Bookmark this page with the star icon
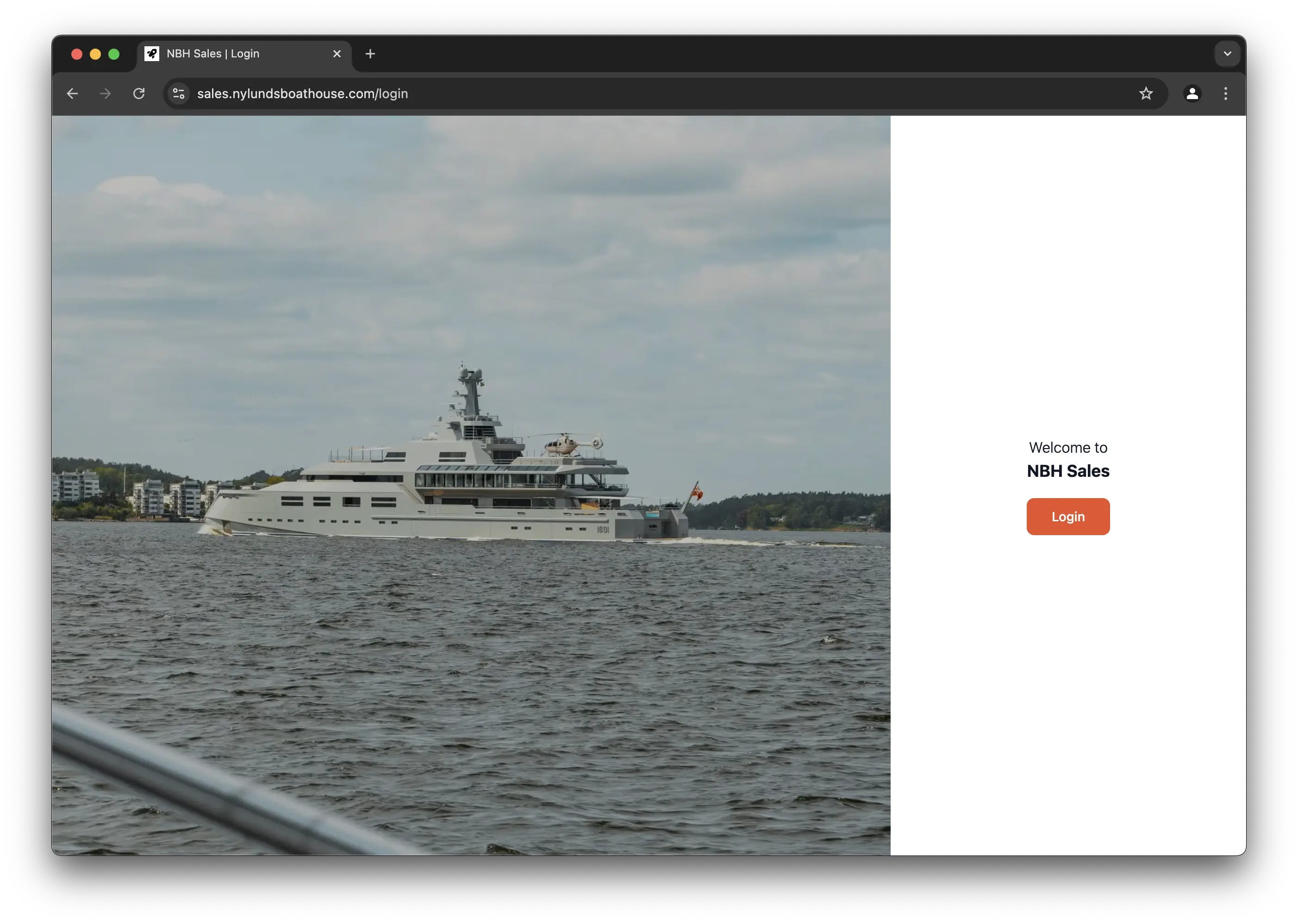Screen dimensions: 1298x924 coord(1146,94)
